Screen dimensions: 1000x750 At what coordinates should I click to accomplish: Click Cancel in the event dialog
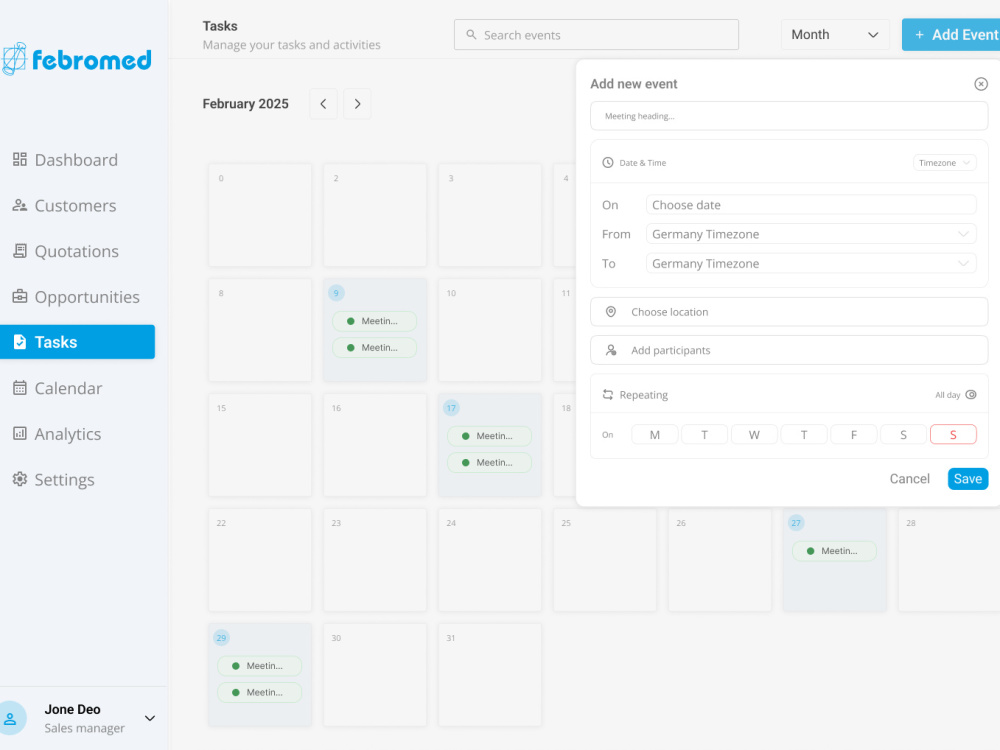pyautogui.click(x=909, y=479)
